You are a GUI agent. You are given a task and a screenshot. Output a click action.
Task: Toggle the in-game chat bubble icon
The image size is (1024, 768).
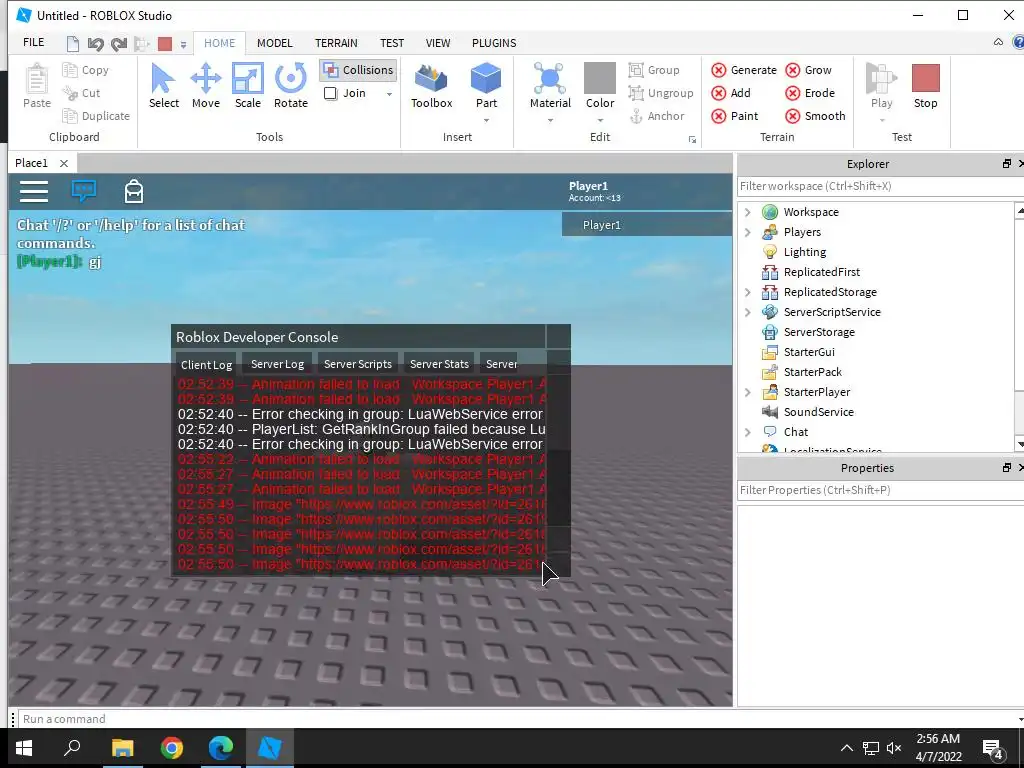[84, 191]
